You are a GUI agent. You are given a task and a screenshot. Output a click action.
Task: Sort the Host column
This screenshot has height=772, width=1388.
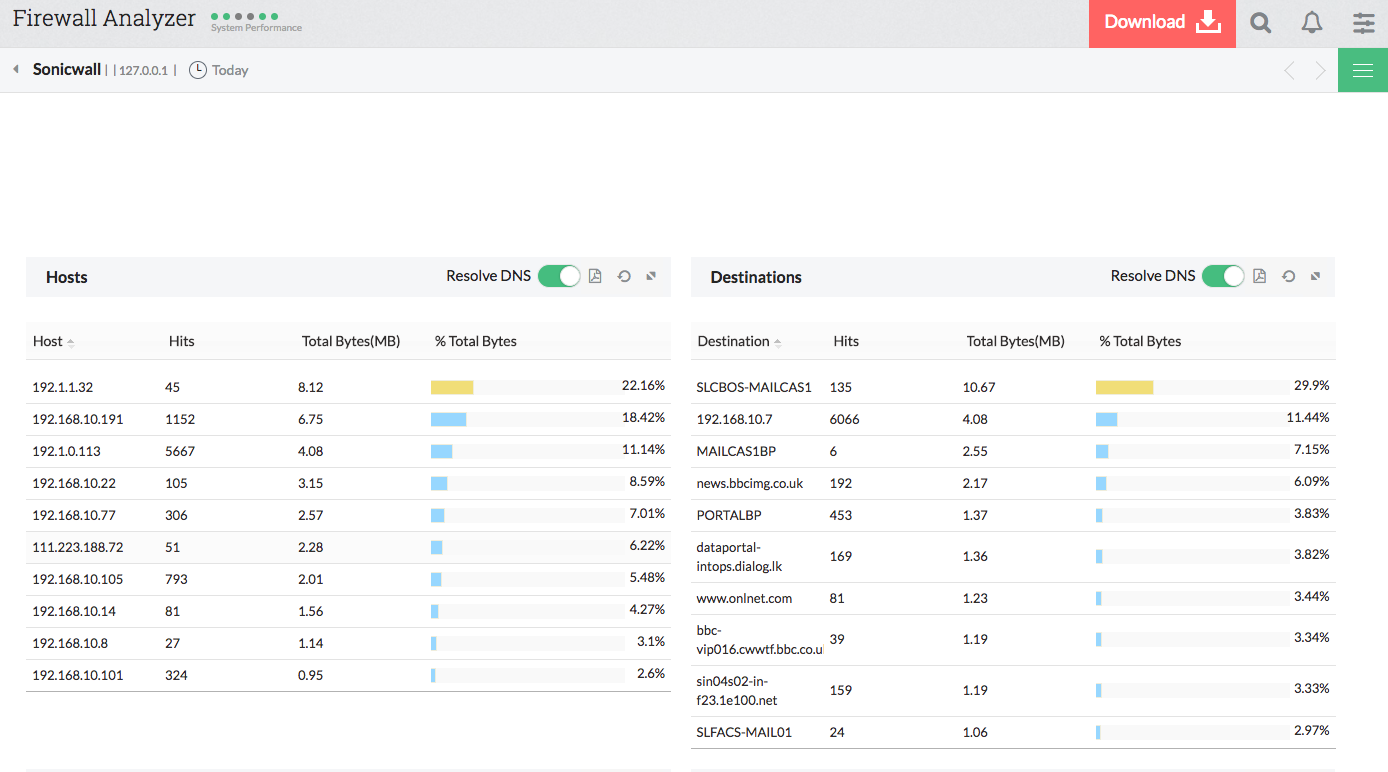coord(50,341)
